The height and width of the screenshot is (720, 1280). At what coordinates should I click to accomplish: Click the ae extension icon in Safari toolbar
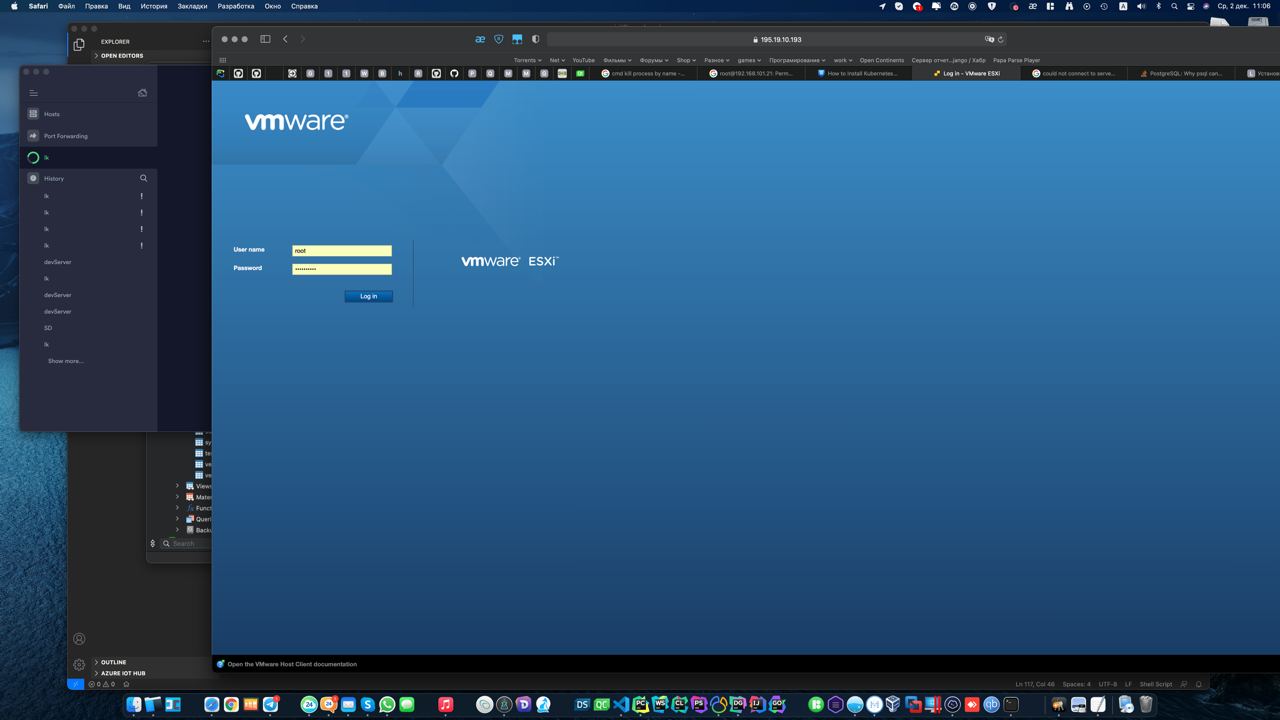pos(480,39)
